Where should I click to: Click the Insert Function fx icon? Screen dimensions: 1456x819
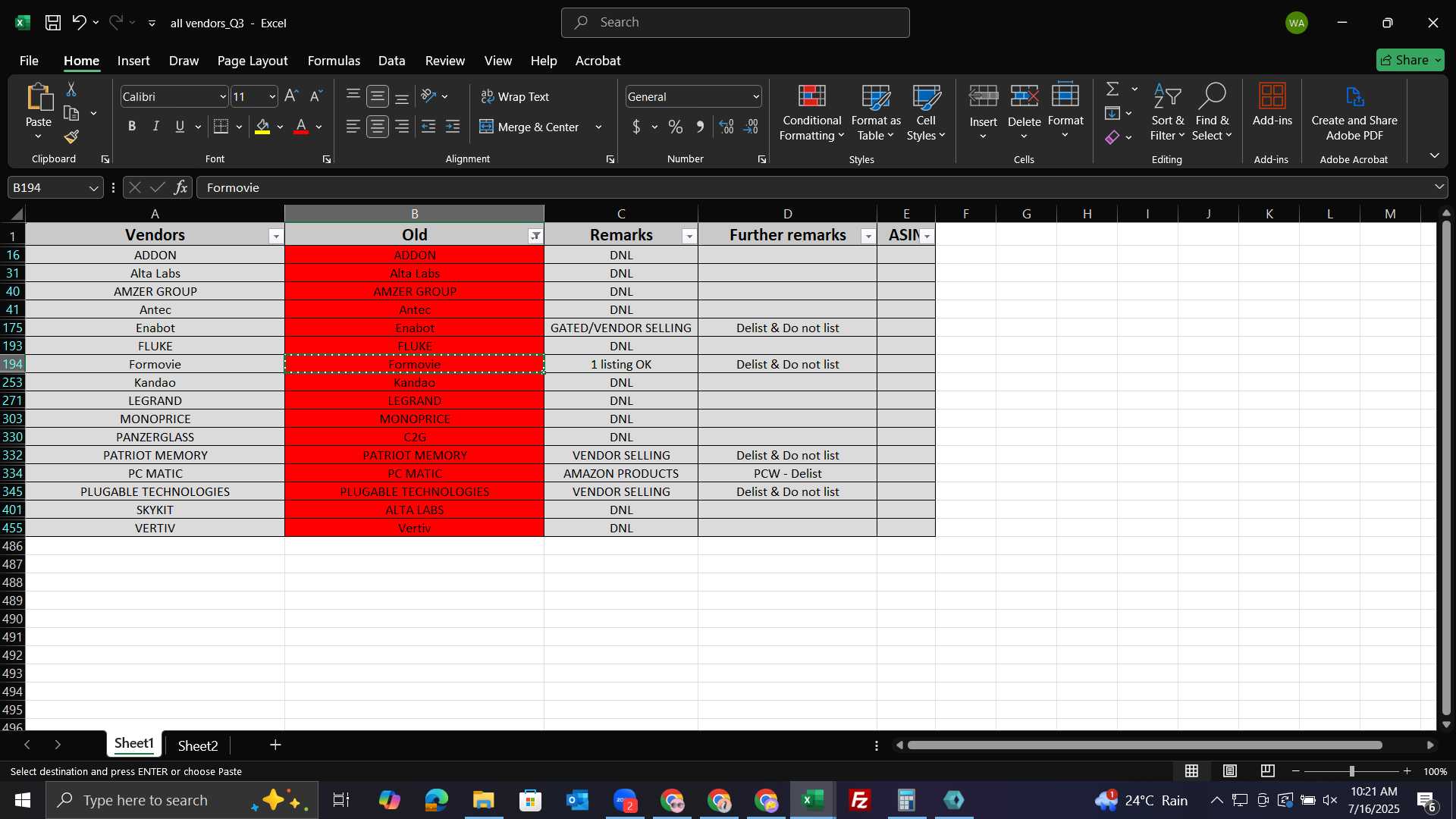tap(180, 187)
